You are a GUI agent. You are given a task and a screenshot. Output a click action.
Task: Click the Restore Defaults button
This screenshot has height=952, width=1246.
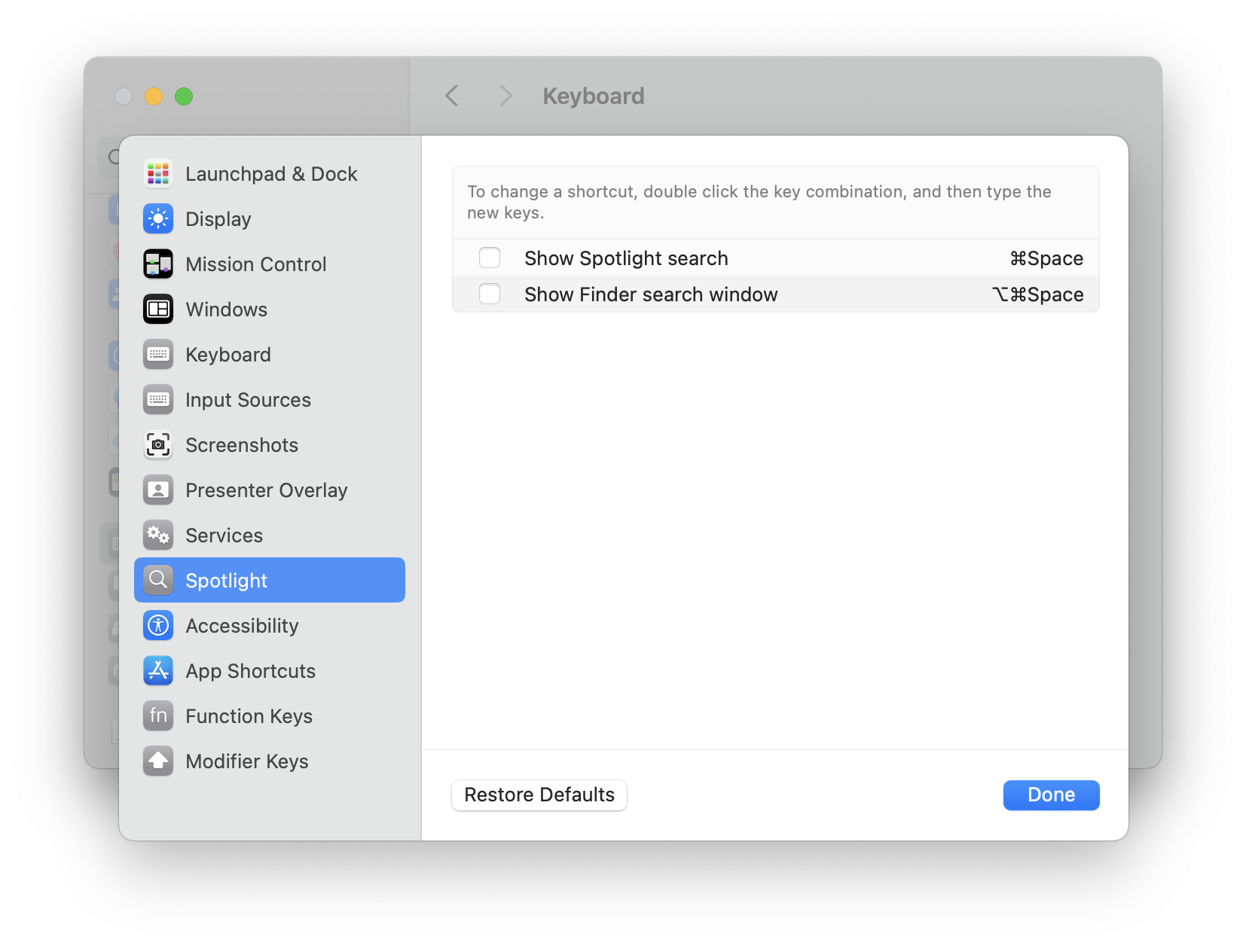[x=539, y=795]
